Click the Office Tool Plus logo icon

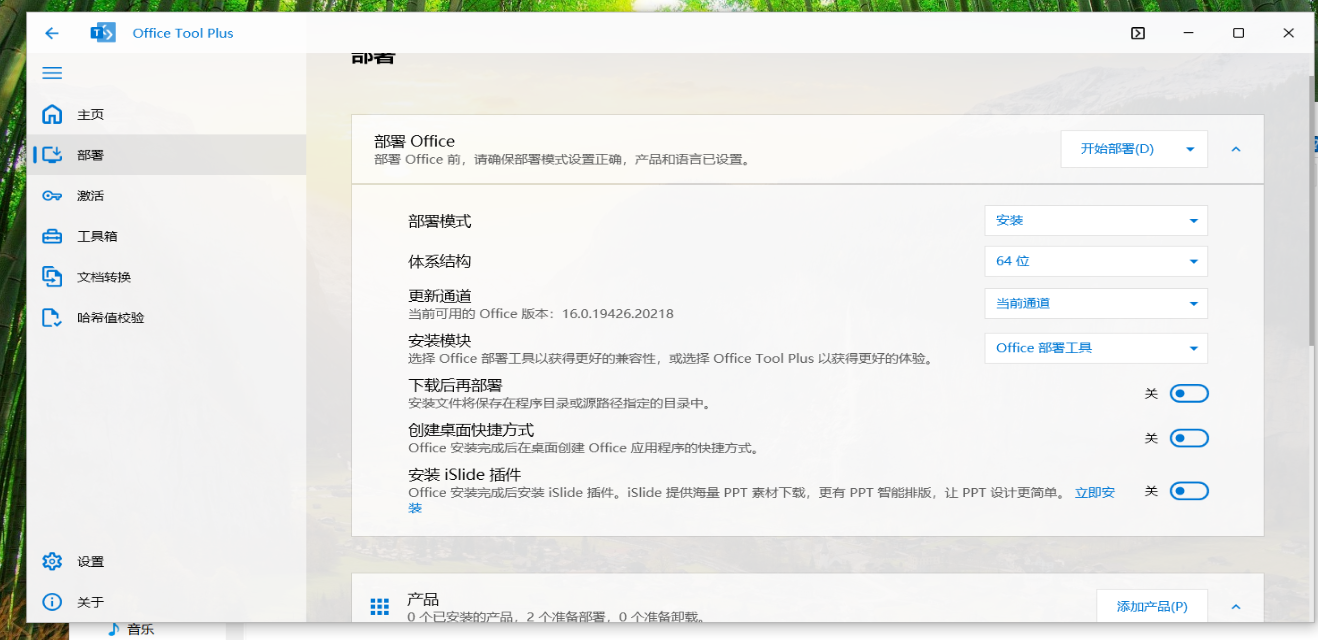pos(103,33)
